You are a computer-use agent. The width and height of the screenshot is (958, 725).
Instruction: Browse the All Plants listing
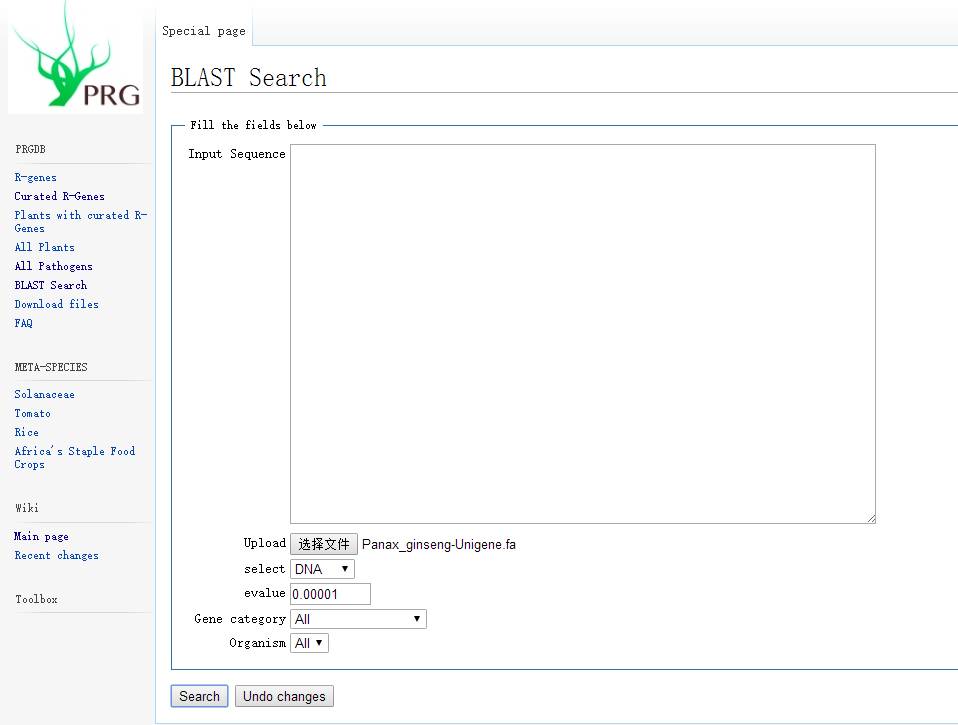tap(44, 247)
